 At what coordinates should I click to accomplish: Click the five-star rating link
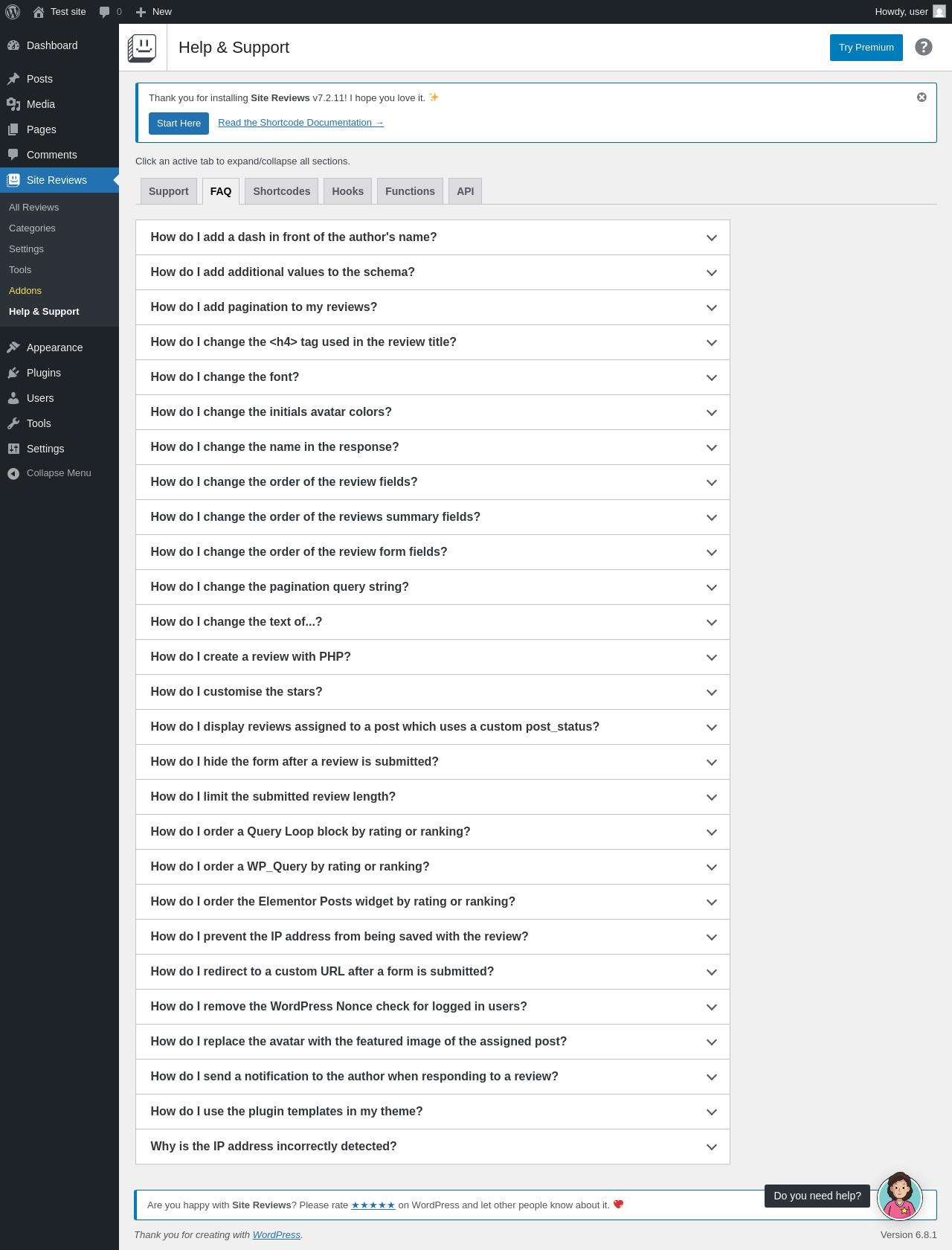(373, 1205)
